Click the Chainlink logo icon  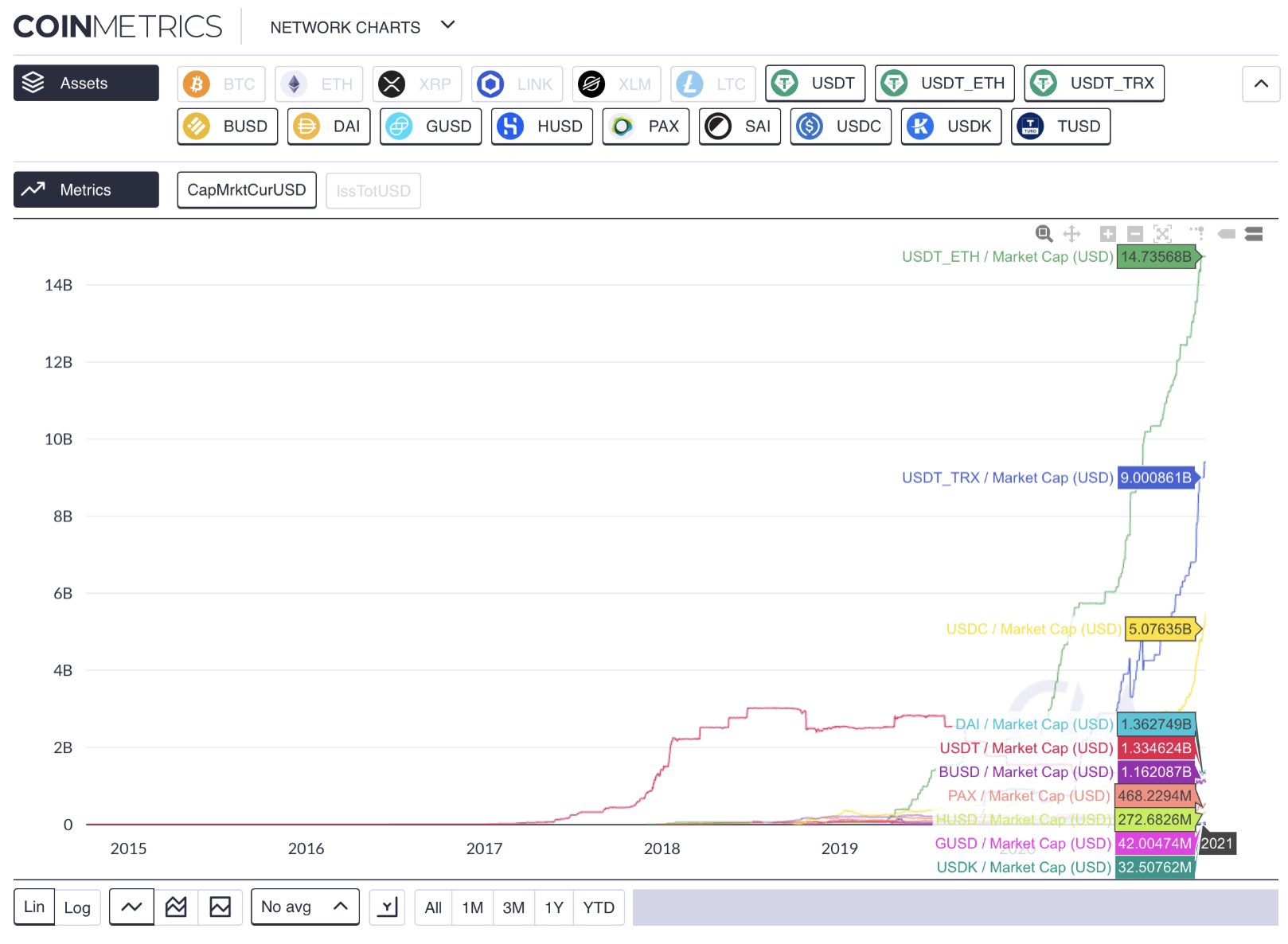point(490,84)
